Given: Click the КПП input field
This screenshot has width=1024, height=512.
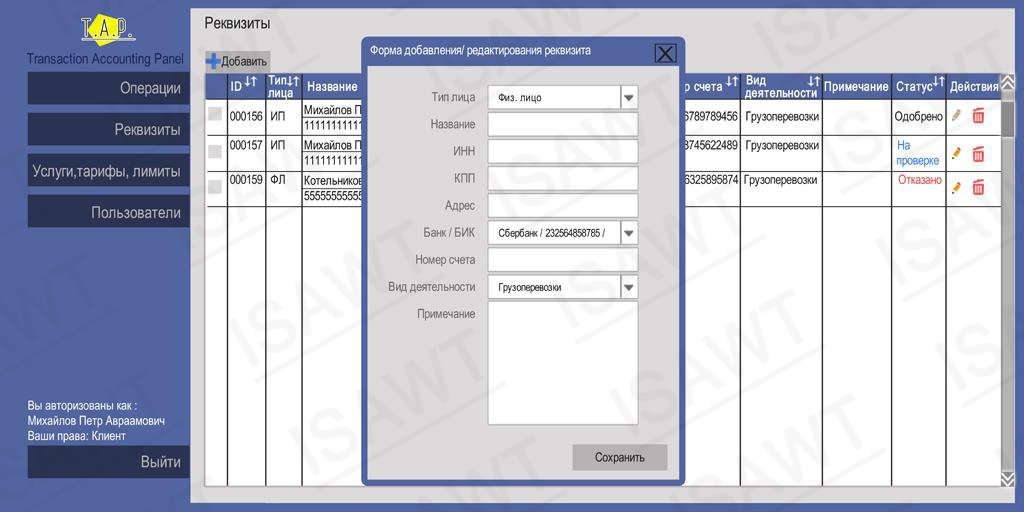Looking at the screenshot, I should click(x=563, y=178).
